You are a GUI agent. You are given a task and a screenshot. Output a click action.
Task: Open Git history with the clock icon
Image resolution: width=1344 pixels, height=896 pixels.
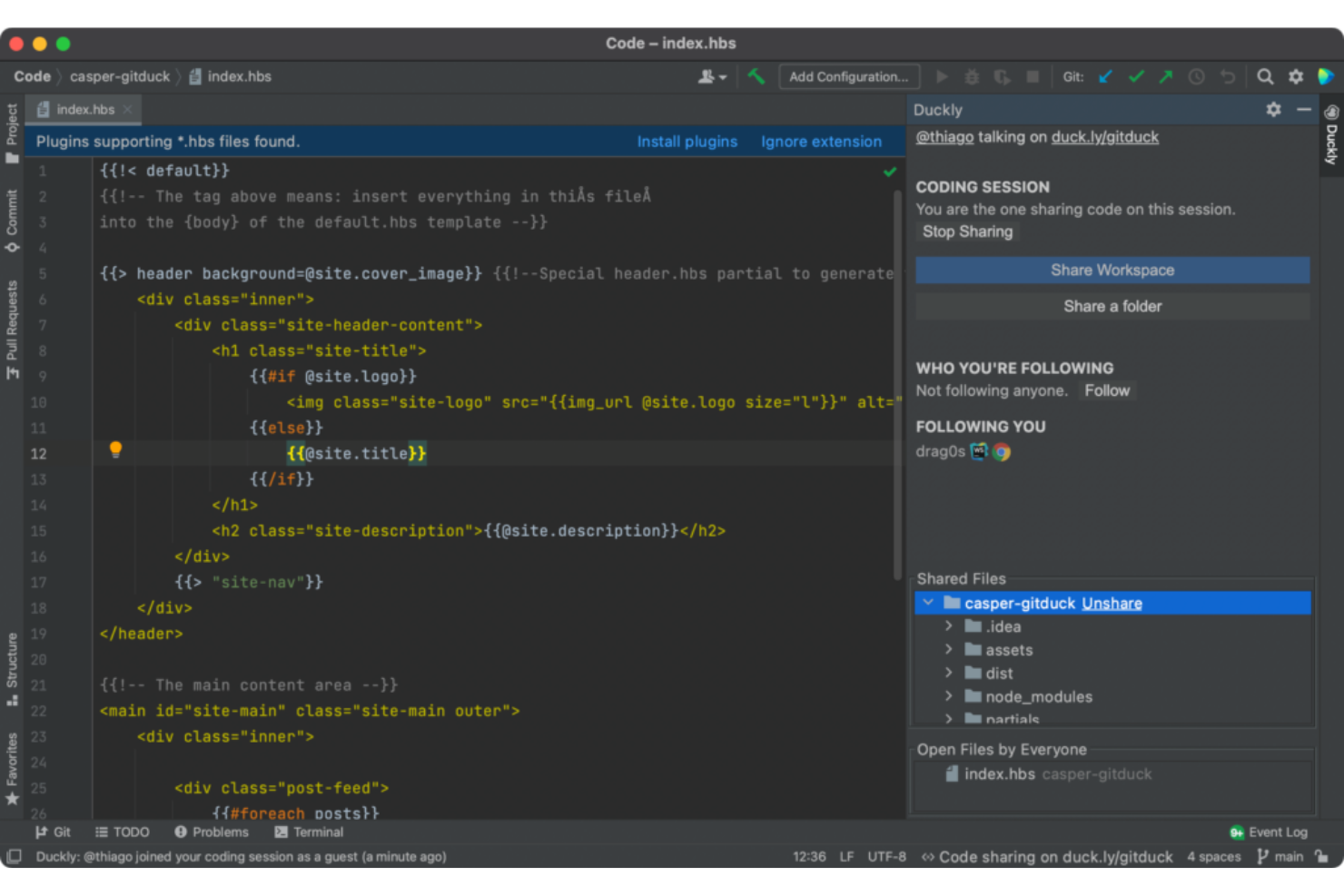[1196, 76]
